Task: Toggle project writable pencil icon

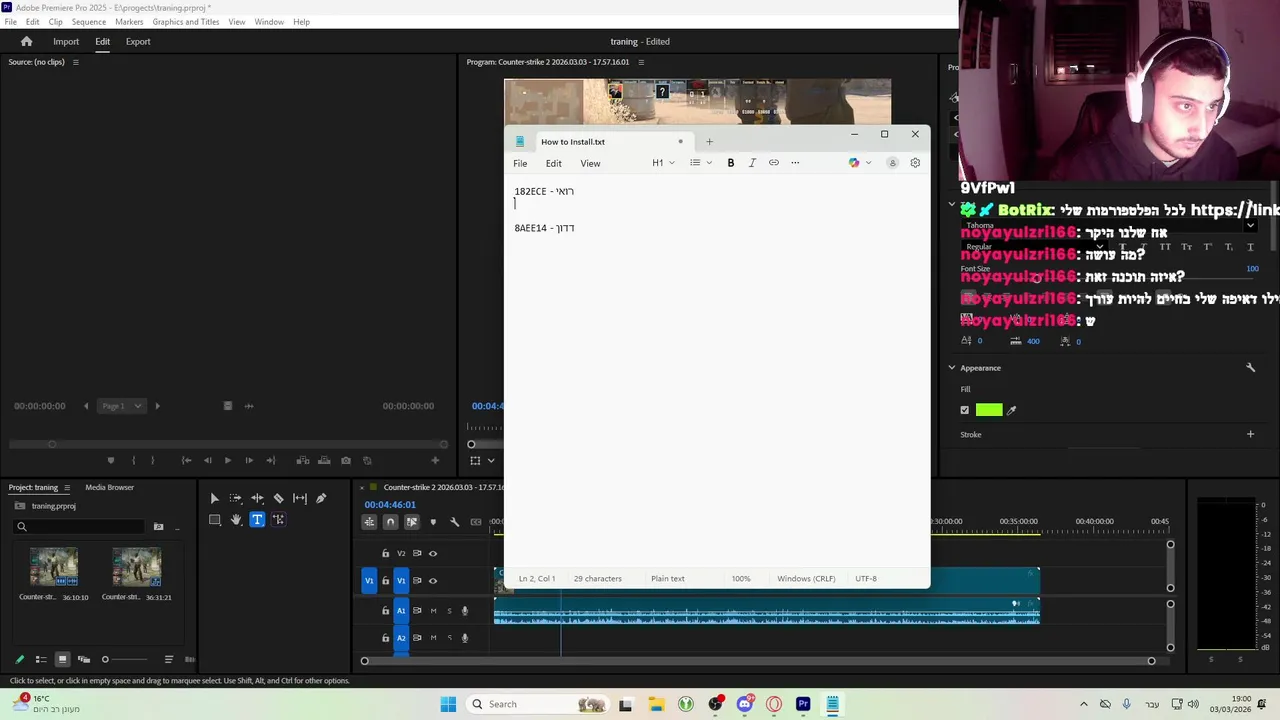Action: coord(19,659)
